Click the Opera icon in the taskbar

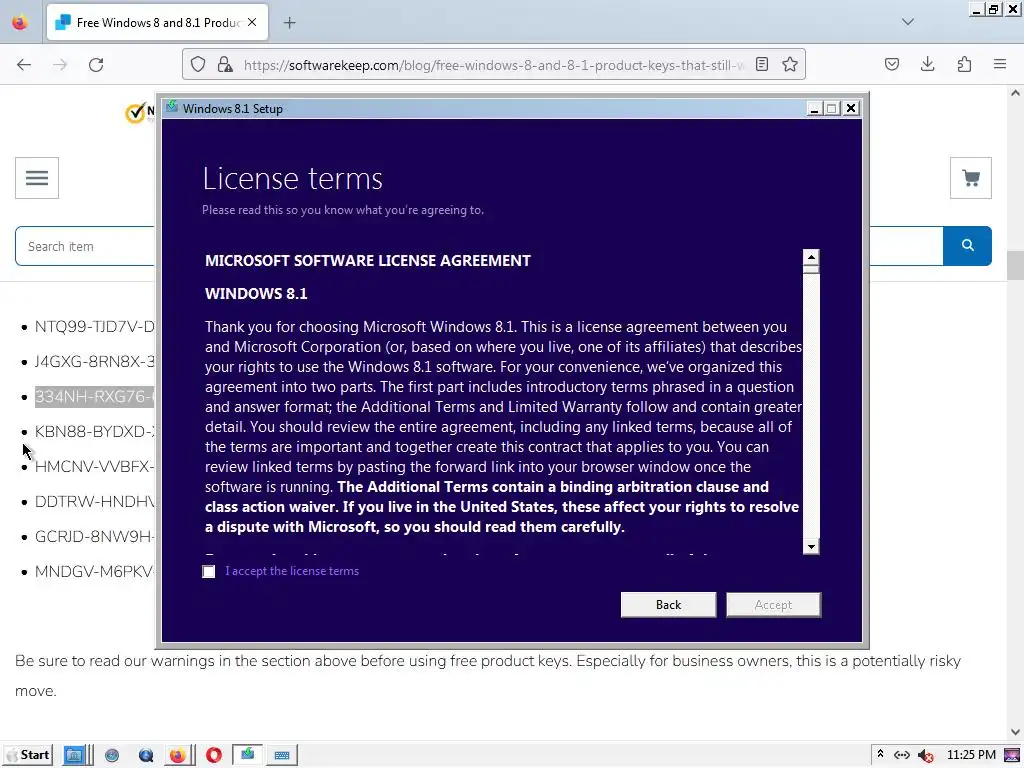coord(214,756)
